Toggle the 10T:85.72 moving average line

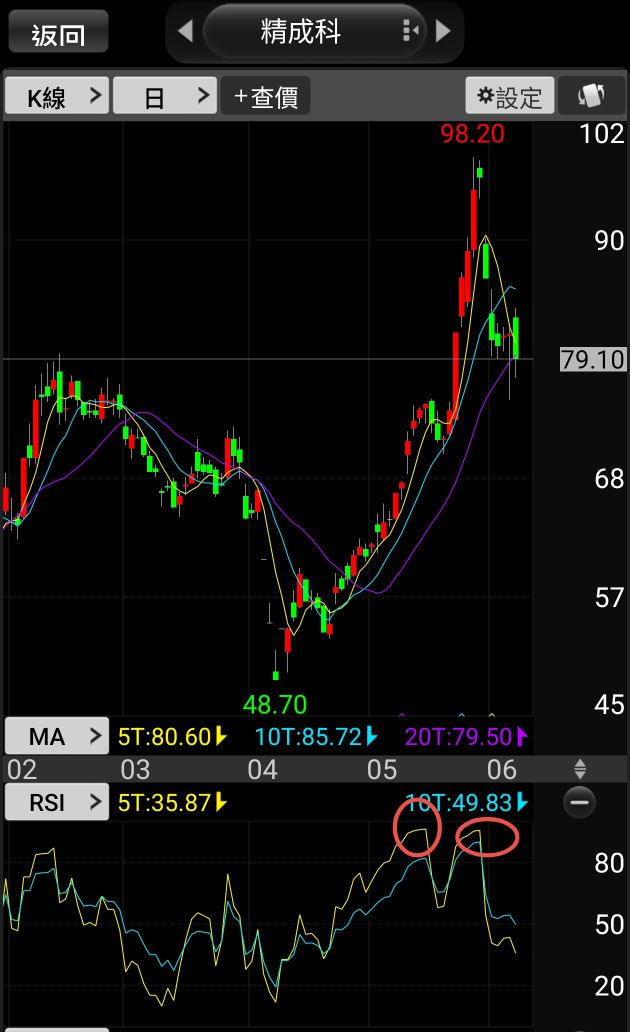(317, 736)
